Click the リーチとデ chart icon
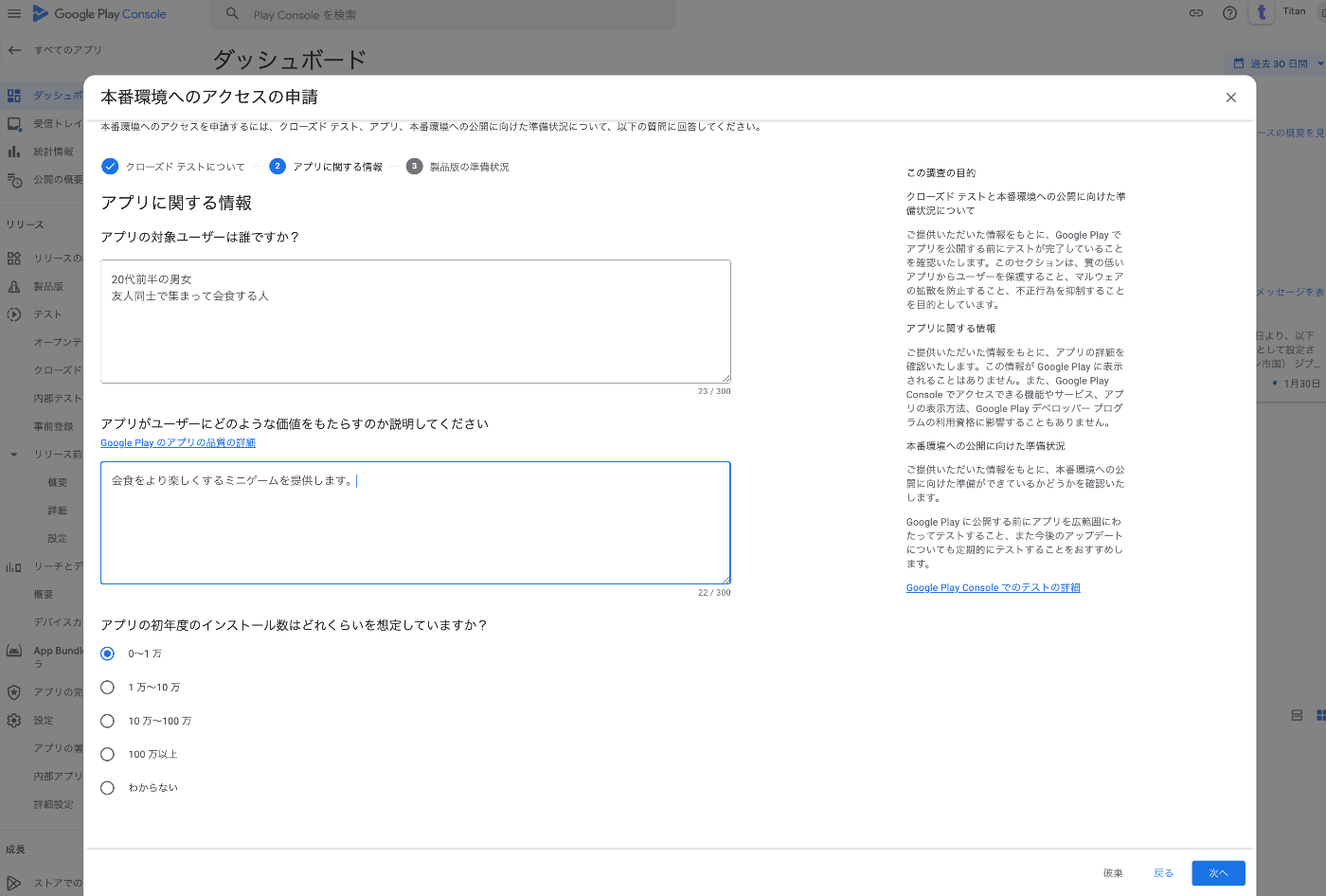The image size is (1326, 896). (14, 566)
